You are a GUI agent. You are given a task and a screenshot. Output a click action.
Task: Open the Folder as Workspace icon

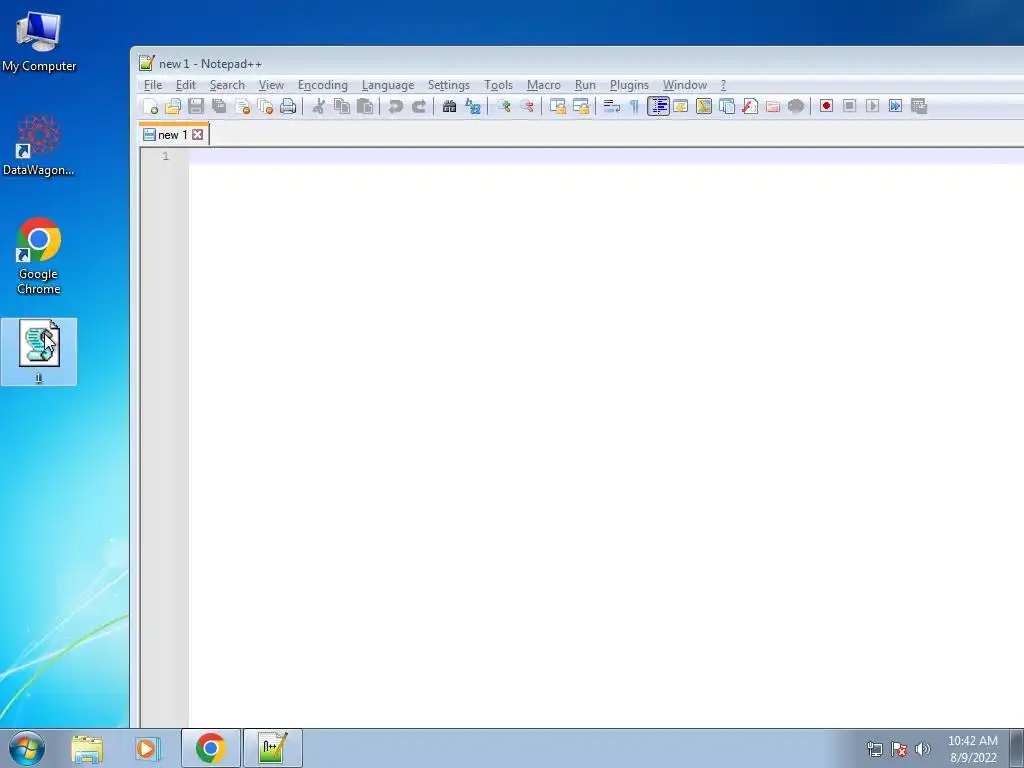coord(773,106)
